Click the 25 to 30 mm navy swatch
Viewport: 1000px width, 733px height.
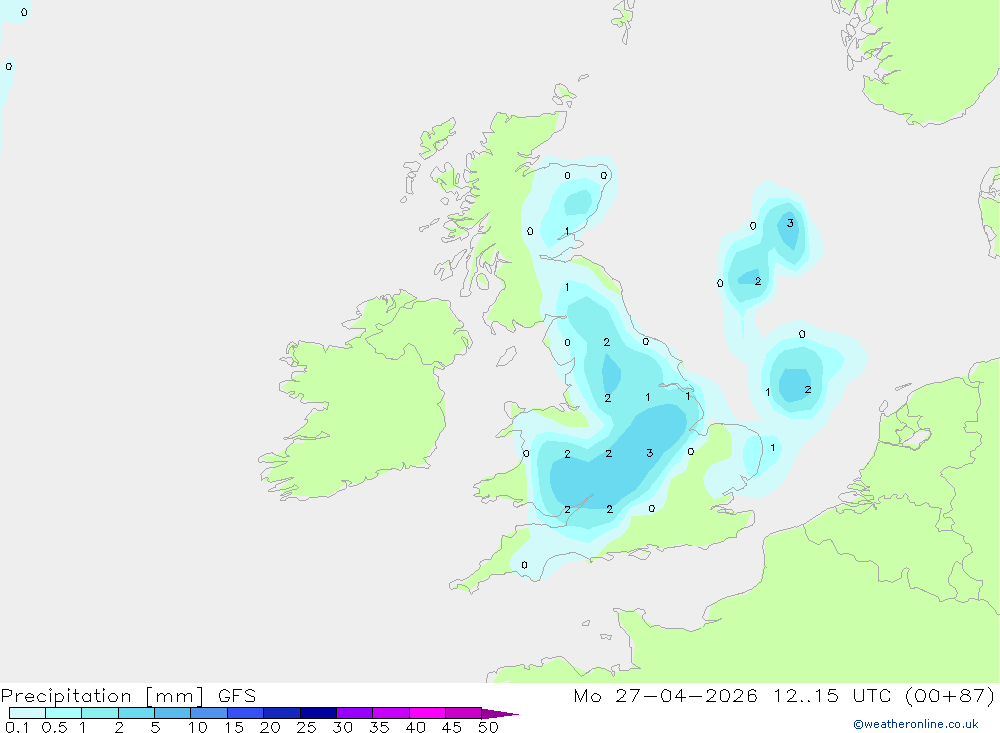318,713
